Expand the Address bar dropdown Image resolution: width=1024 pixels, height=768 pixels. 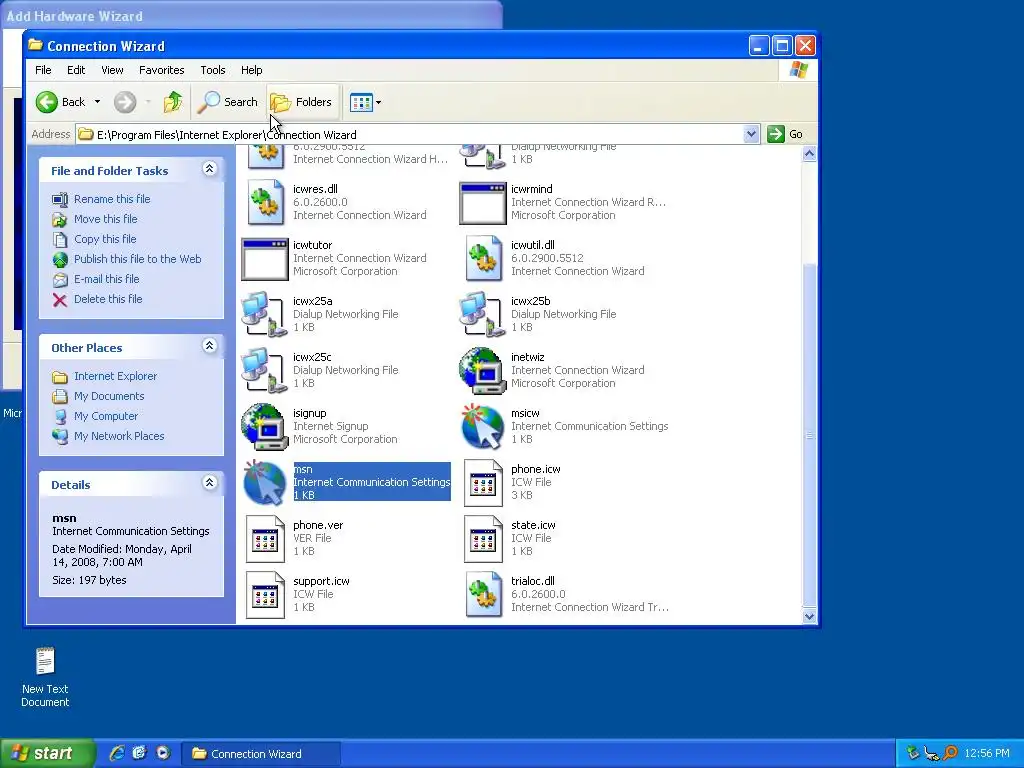pyautogui.click(x=751, y=135)
